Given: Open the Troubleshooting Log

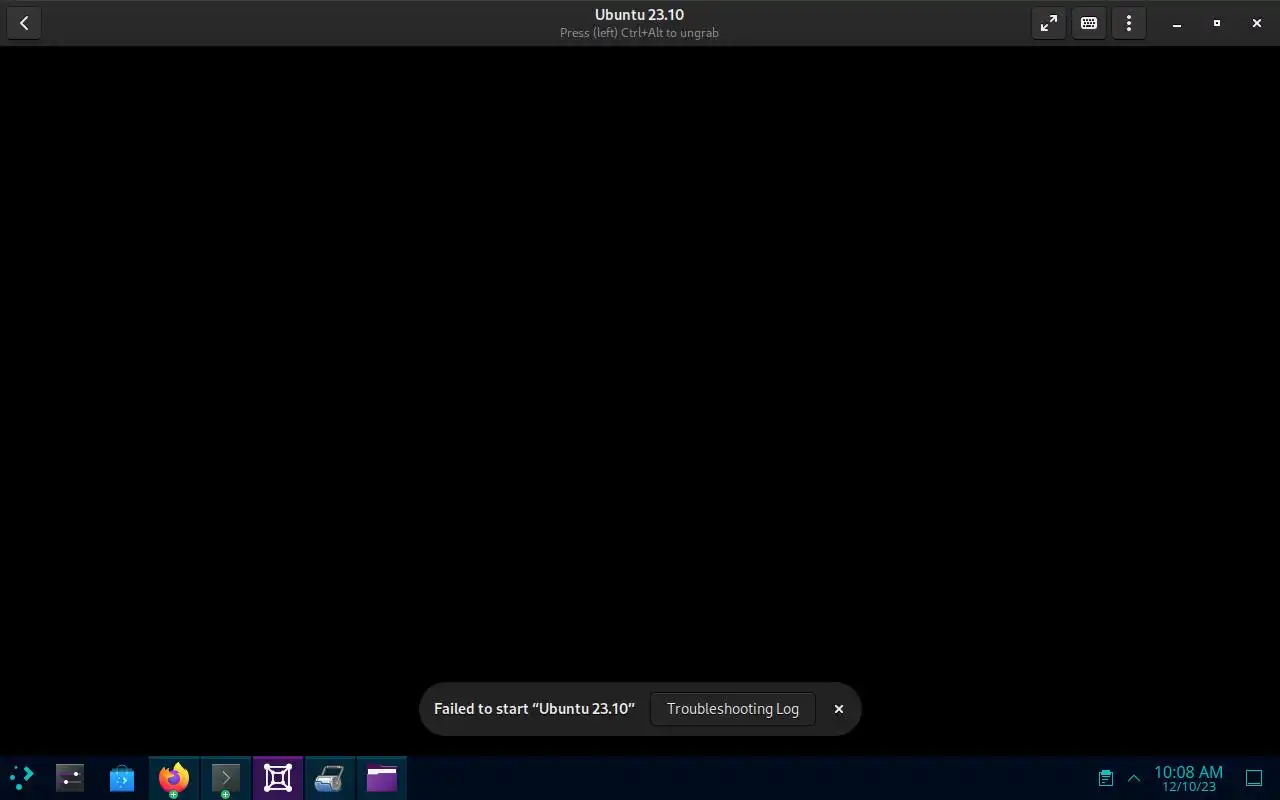Looking at the screenshot, I should [x=733, y=709].
